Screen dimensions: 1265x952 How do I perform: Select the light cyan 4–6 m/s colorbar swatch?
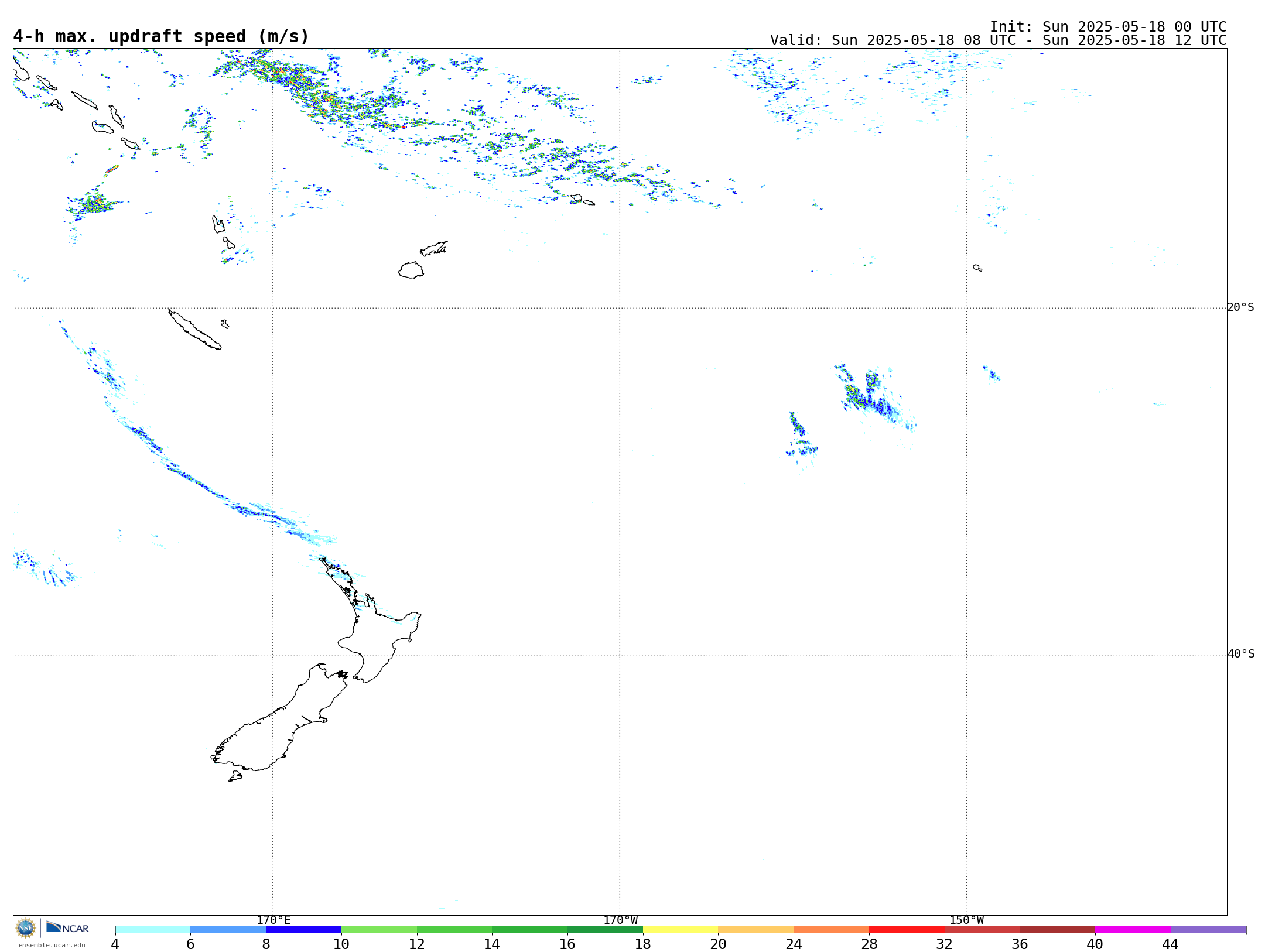coord(153,930)
